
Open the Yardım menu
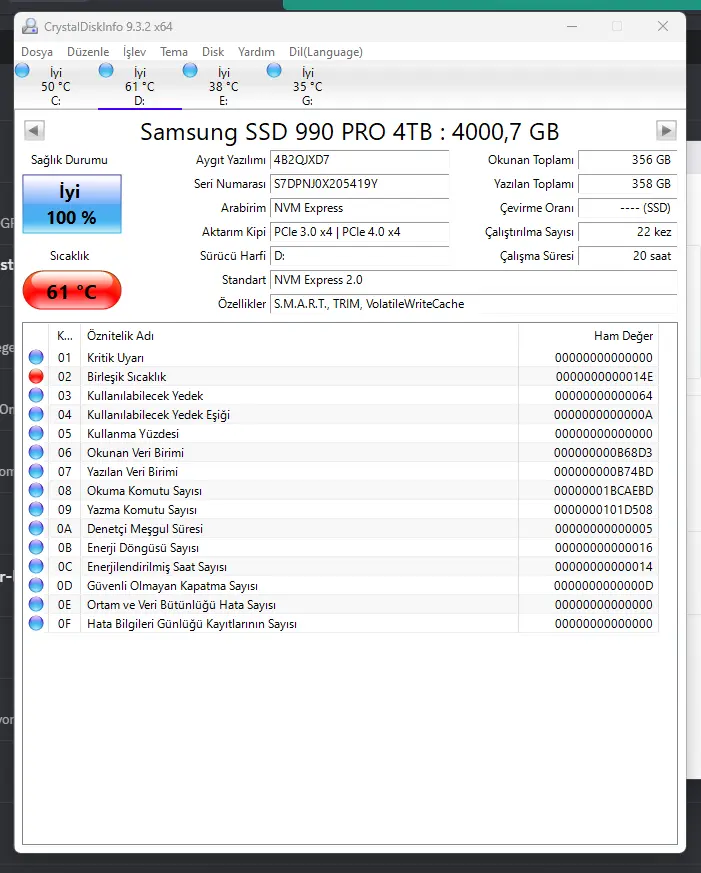256,52
